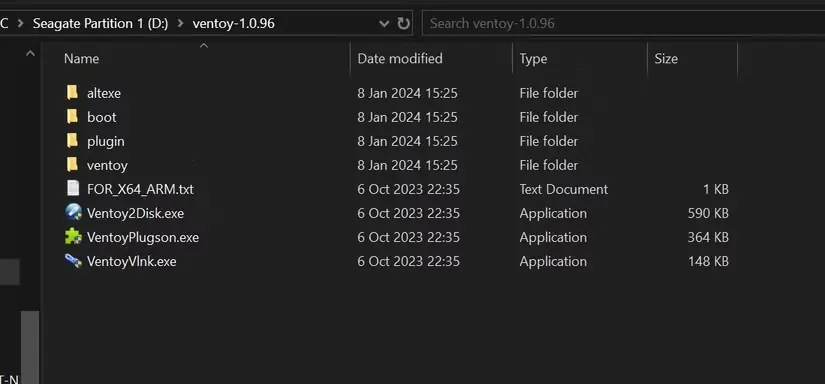The width and height of the screenshot is (825, 384).
Task: Sort files by Size column
Action: coord(666,58)
